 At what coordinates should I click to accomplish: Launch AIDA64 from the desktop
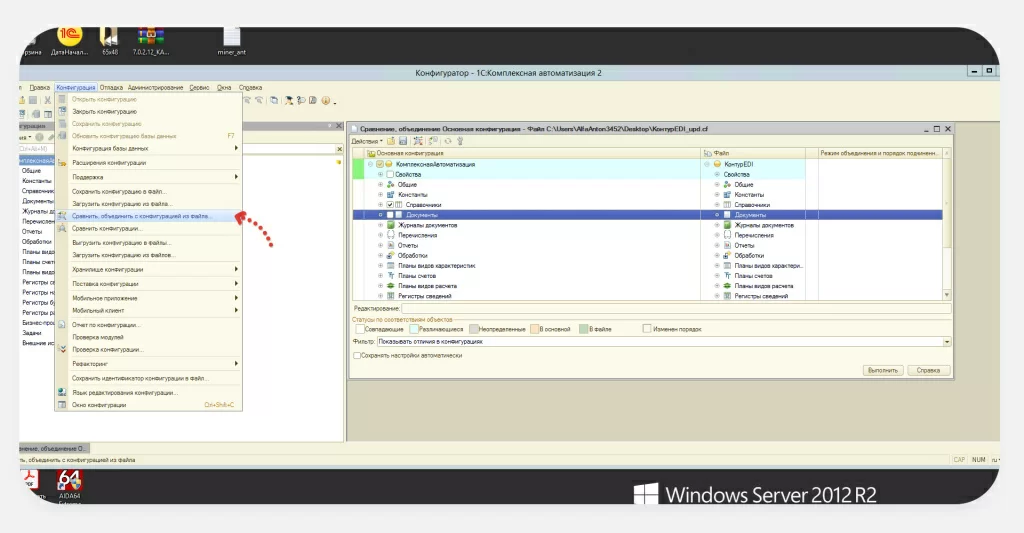[70, 480]
